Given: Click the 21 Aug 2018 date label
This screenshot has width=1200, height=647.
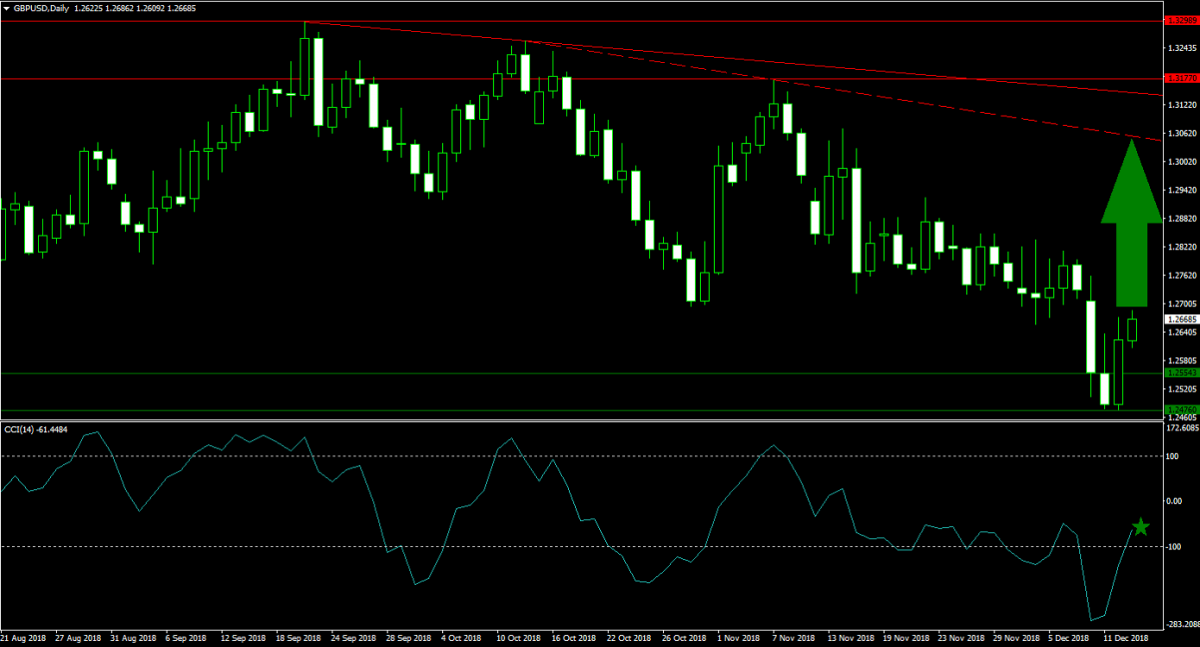Looking at the screenshot, I should 24,637.
